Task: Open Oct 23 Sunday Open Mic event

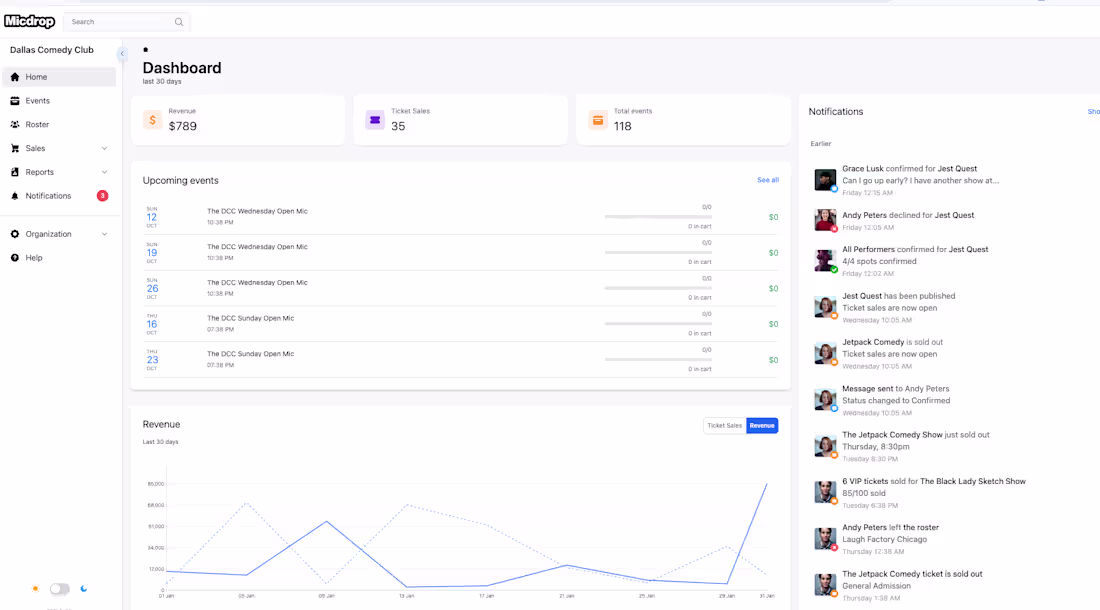Action: [x=461, y=360]
